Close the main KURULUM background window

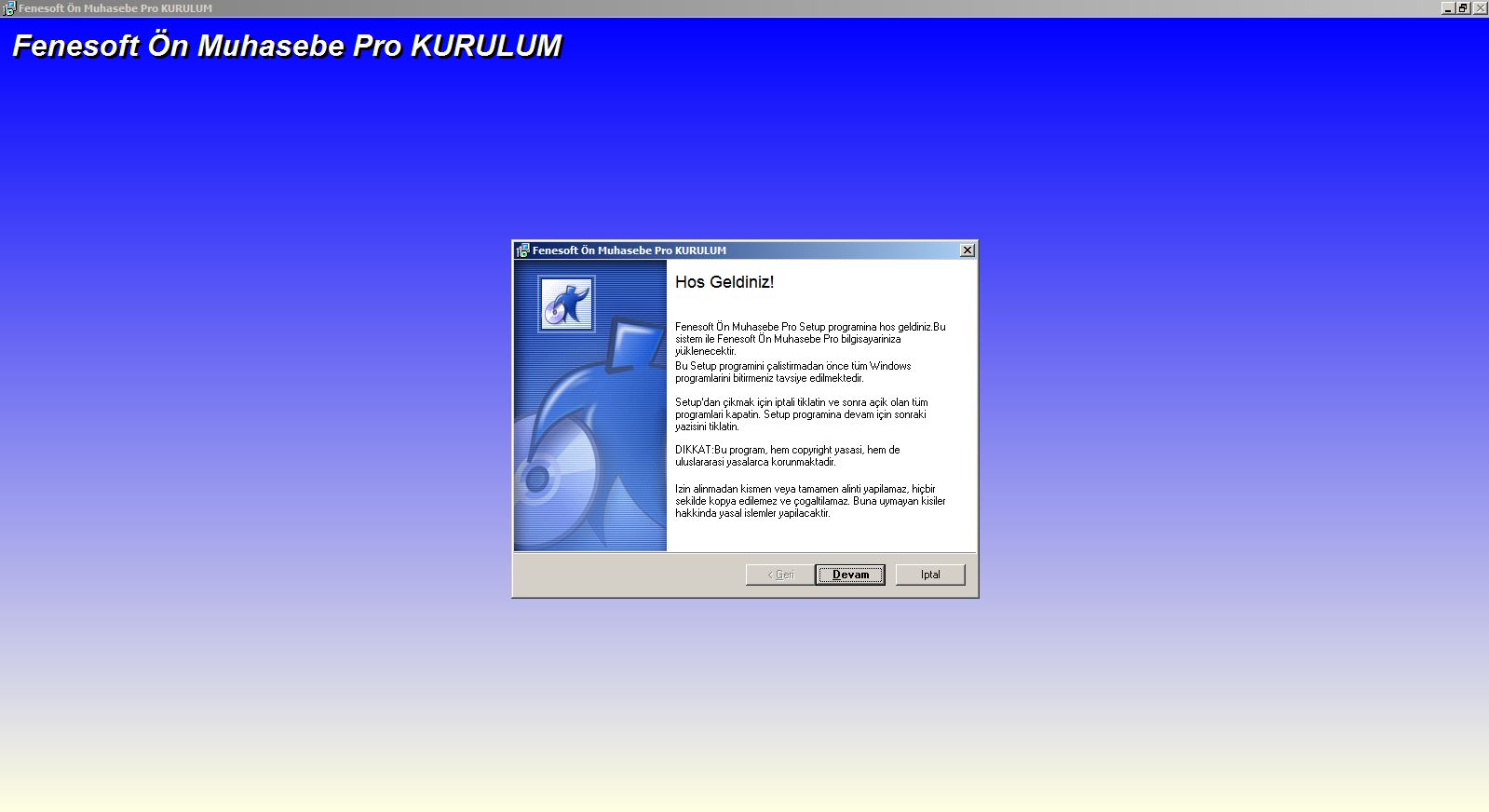[x=1480, y=8]
